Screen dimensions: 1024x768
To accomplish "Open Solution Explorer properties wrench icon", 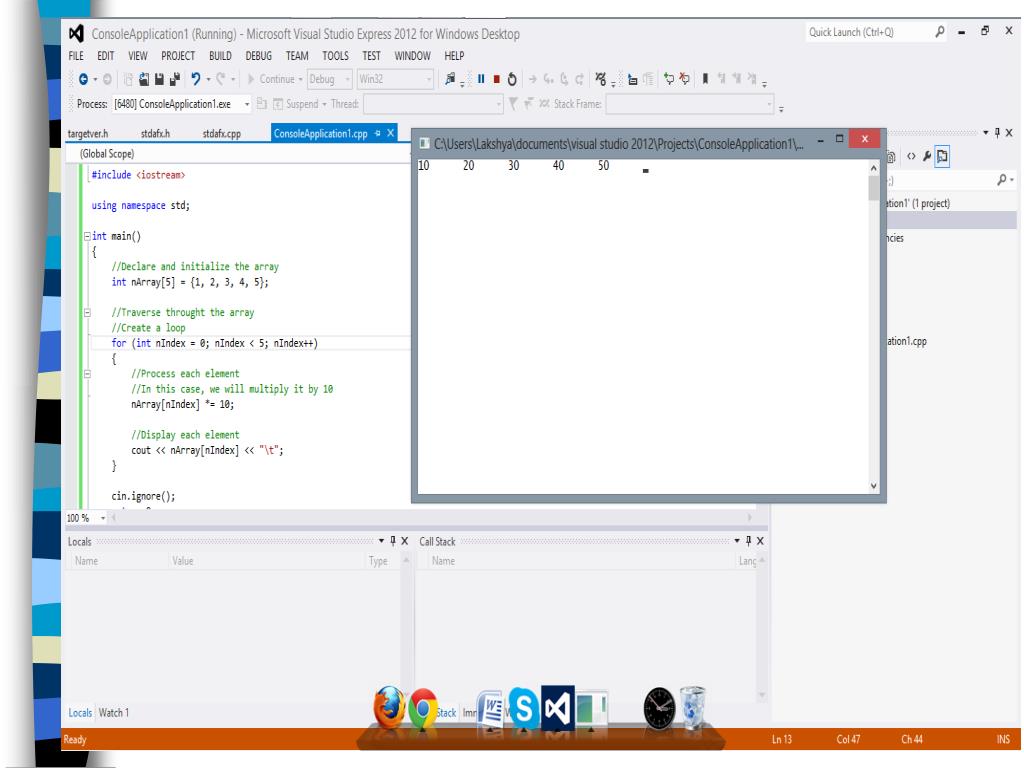I will click(x=926, y=156).
